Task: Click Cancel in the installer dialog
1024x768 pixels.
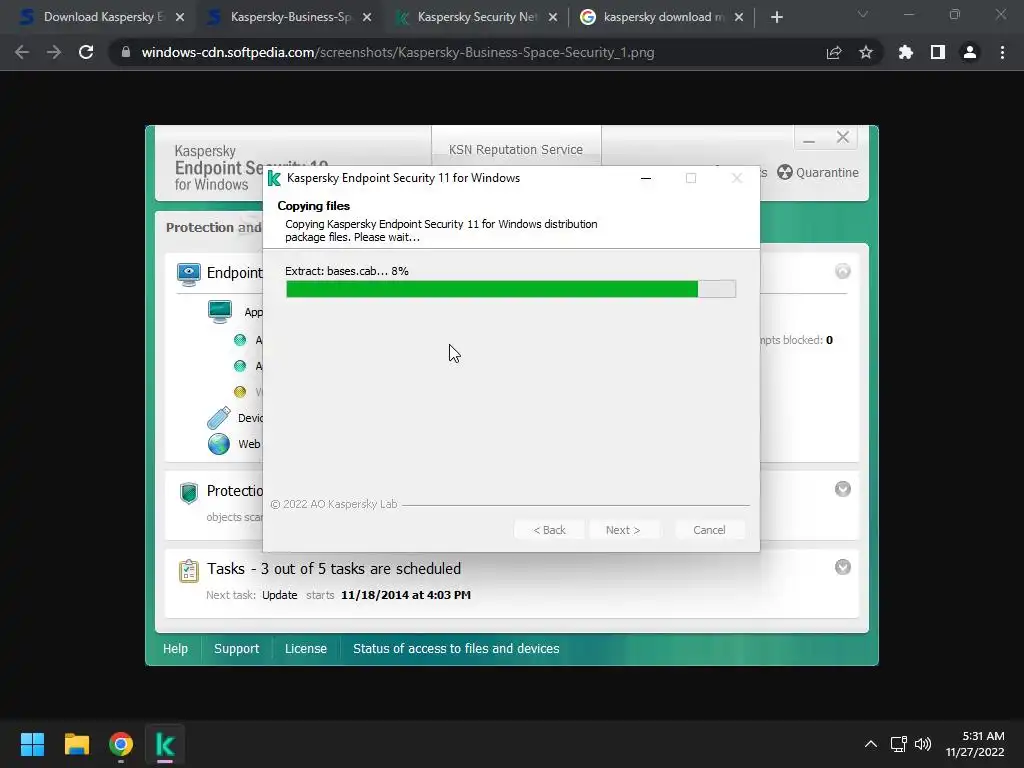Action: coord(709,530)
